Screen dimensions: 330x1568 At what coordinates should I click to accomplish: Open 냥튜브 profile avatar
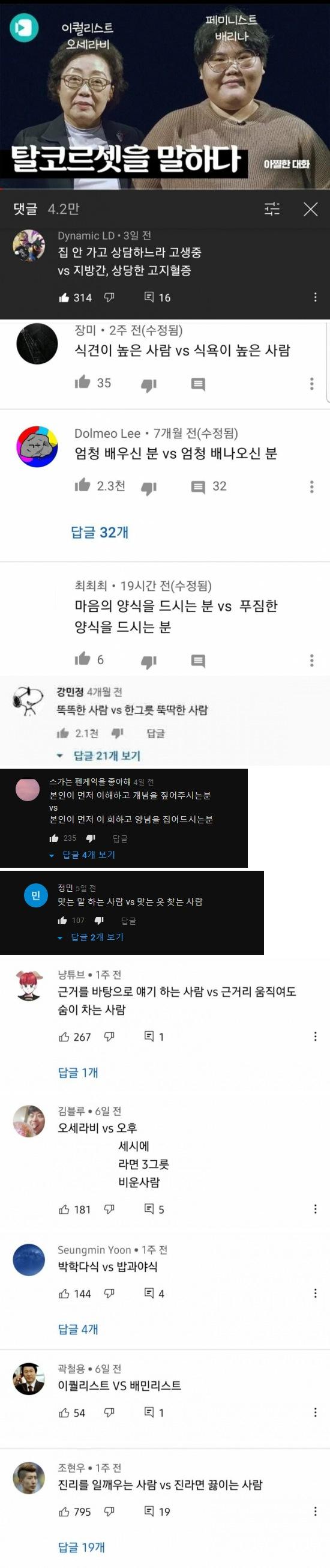[29, 985]
